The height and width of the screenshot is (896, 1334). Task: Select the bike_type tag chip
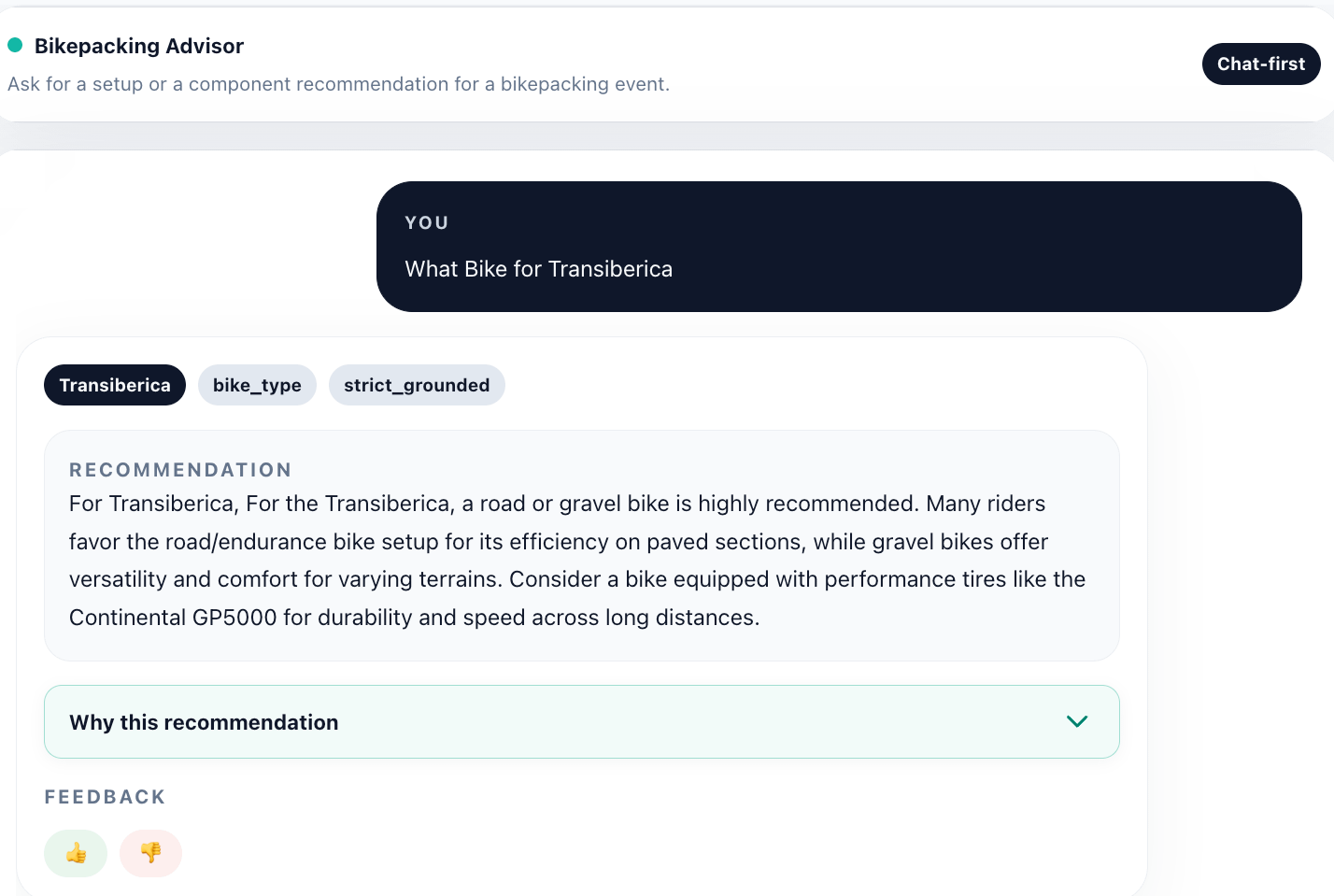coord(257,385)
